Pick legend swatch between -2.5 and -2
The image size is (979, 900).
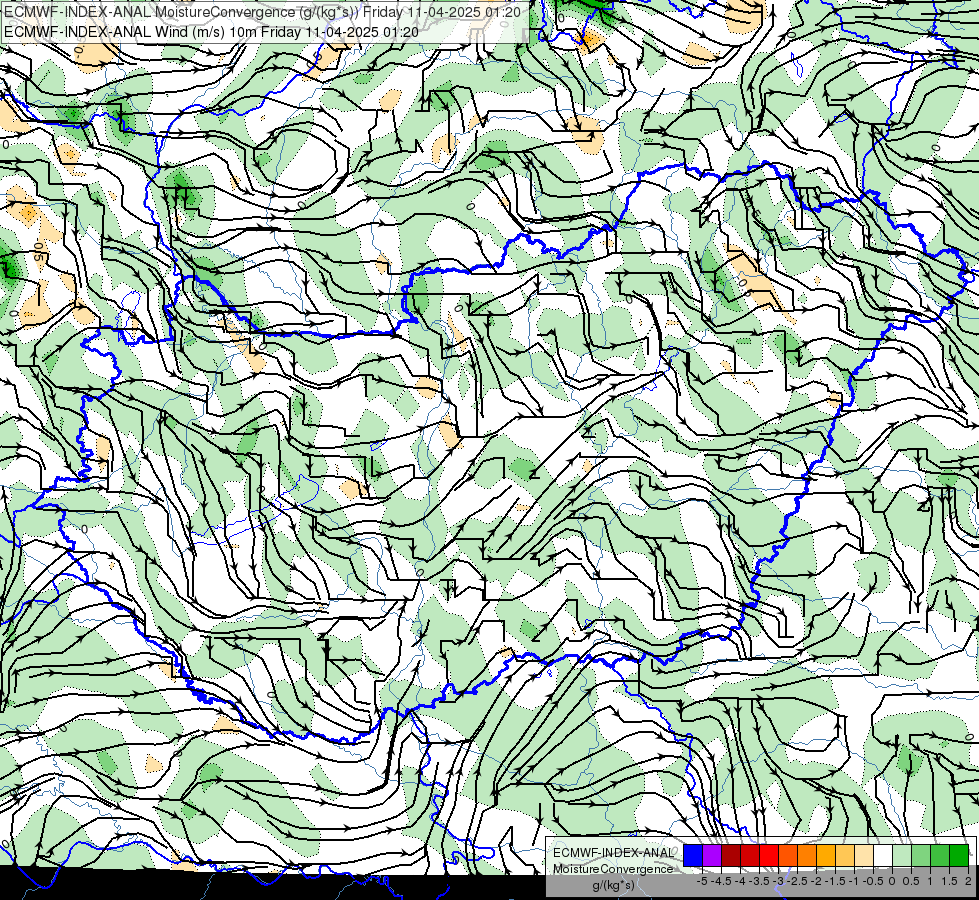[x=807, y=855]
